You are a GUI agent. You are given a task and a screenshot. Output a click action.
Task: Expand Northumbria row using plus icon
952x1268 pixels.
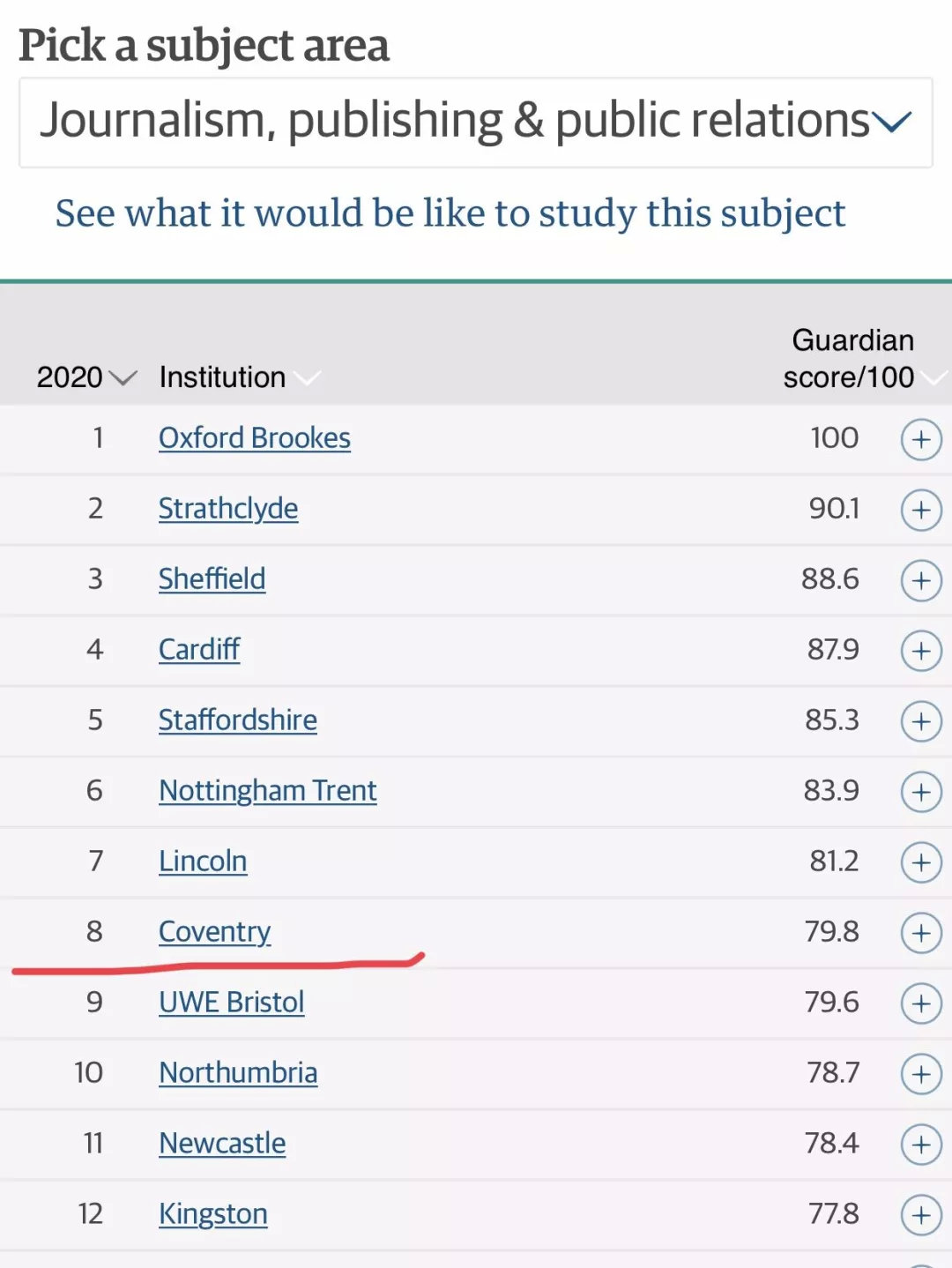[x=921, y=1074]
